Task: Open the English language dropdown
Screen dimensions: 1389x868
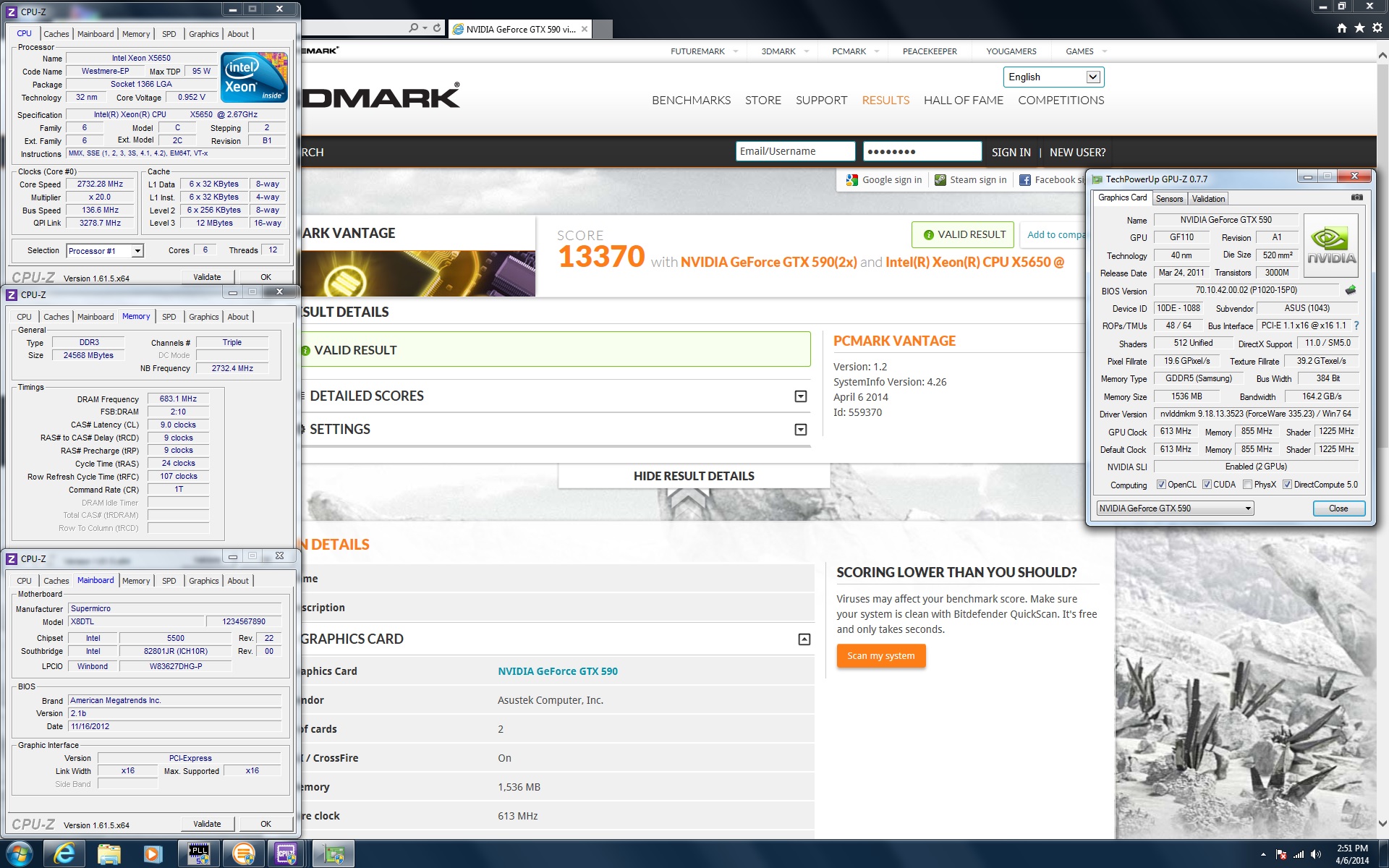Action: [x=1093, y=77]
